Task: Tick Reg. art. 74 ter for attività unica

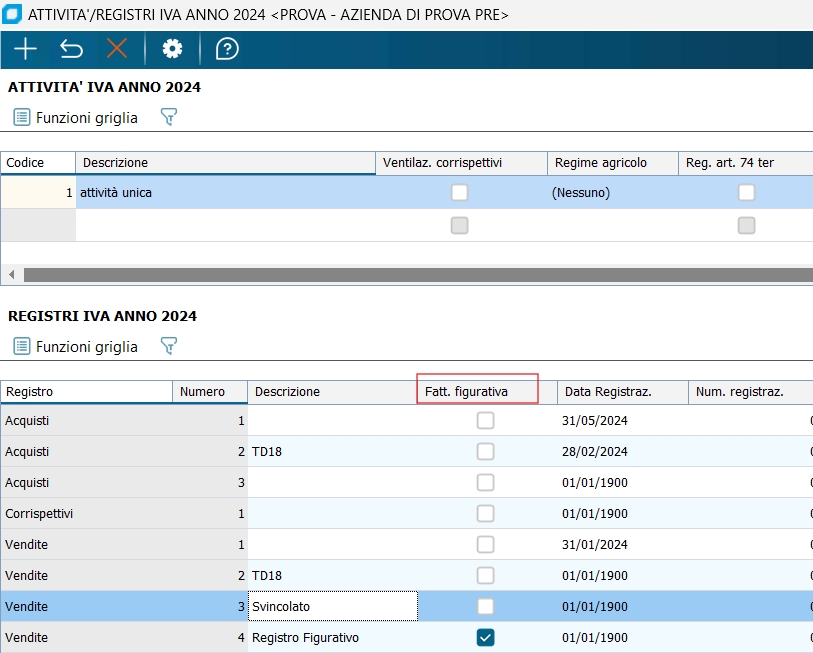Action: point(746,193)
